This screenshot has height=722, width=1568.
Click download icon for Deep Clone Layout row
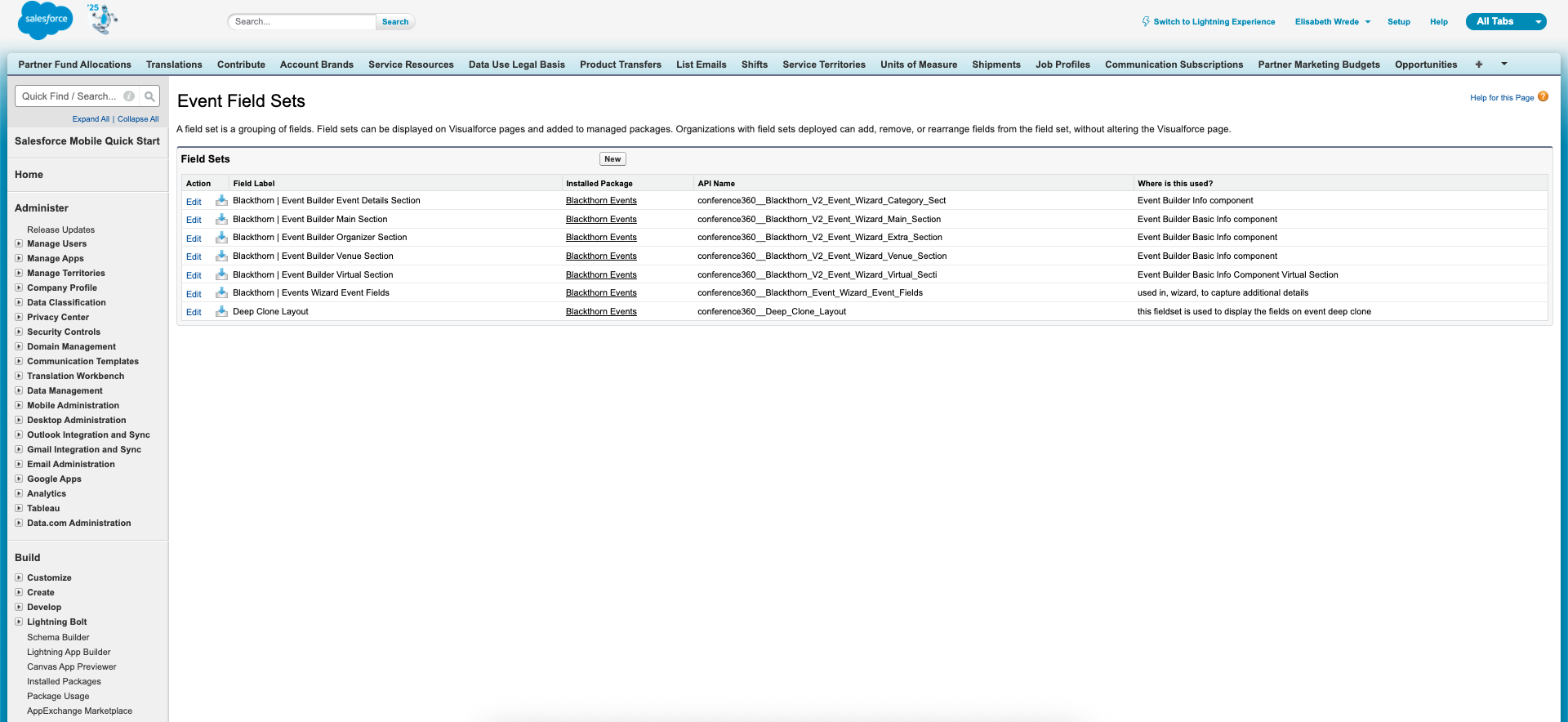(x=221, y=311)
